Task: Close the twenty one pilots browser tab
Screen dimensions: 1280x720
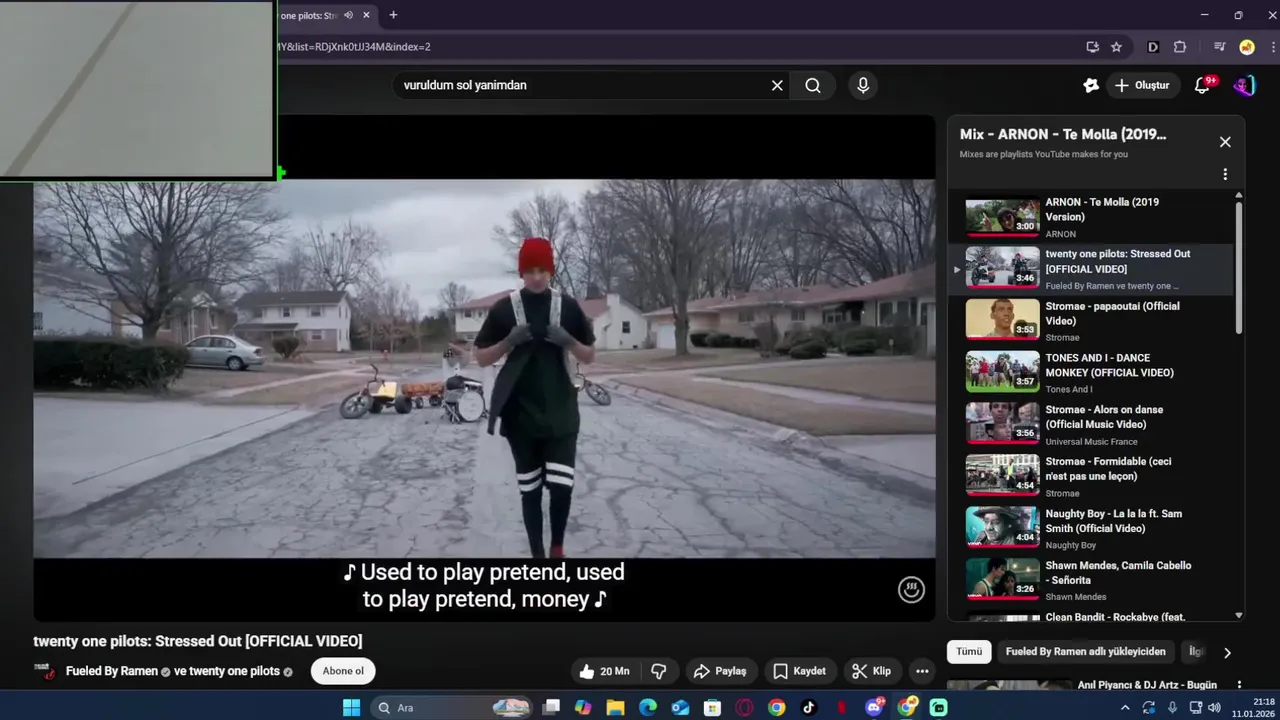Action: tap(366, 15)
